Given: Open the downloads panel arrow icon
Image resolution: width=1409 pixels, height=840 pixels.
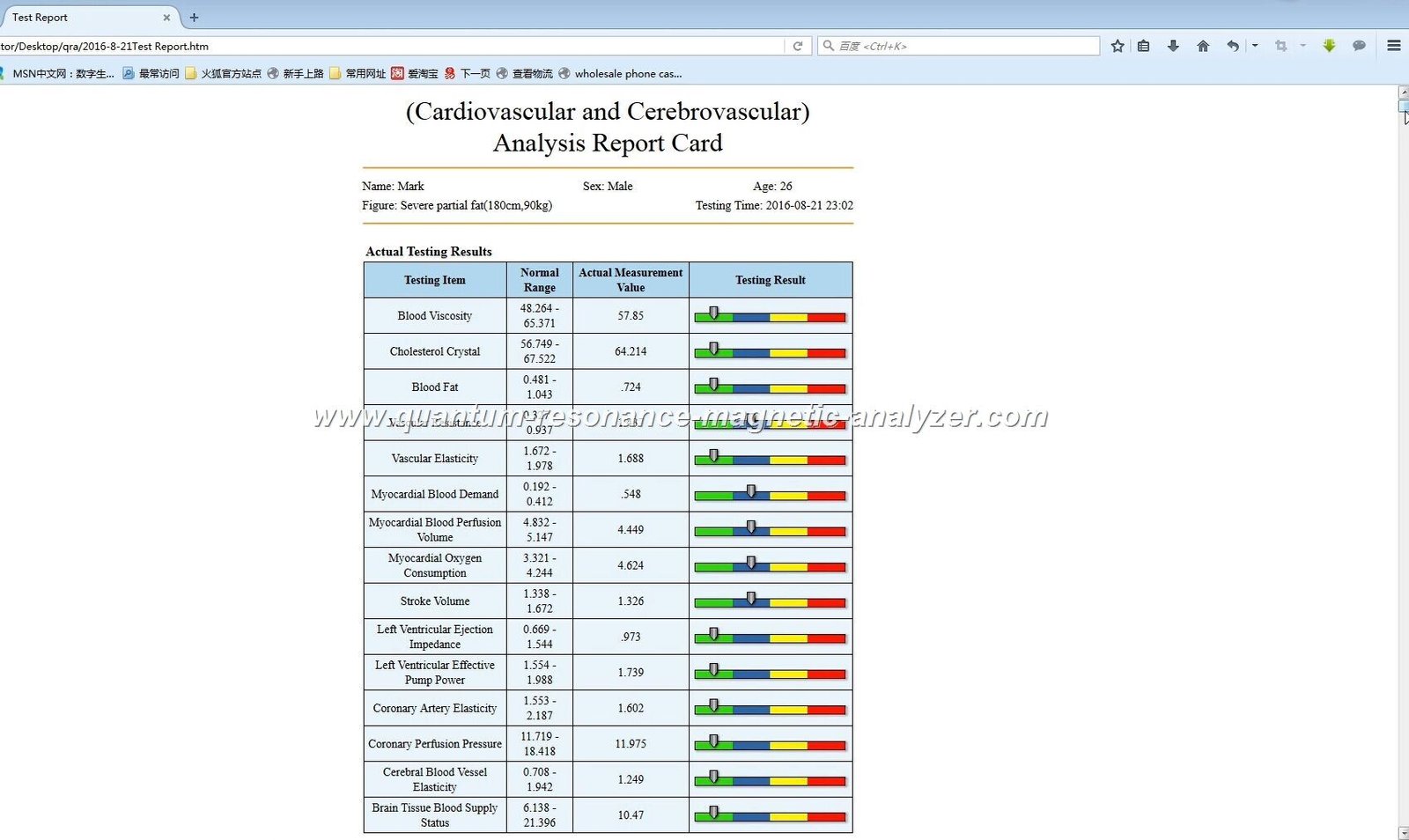Looking at the screenshot, I should click(x=1173, y=46).
